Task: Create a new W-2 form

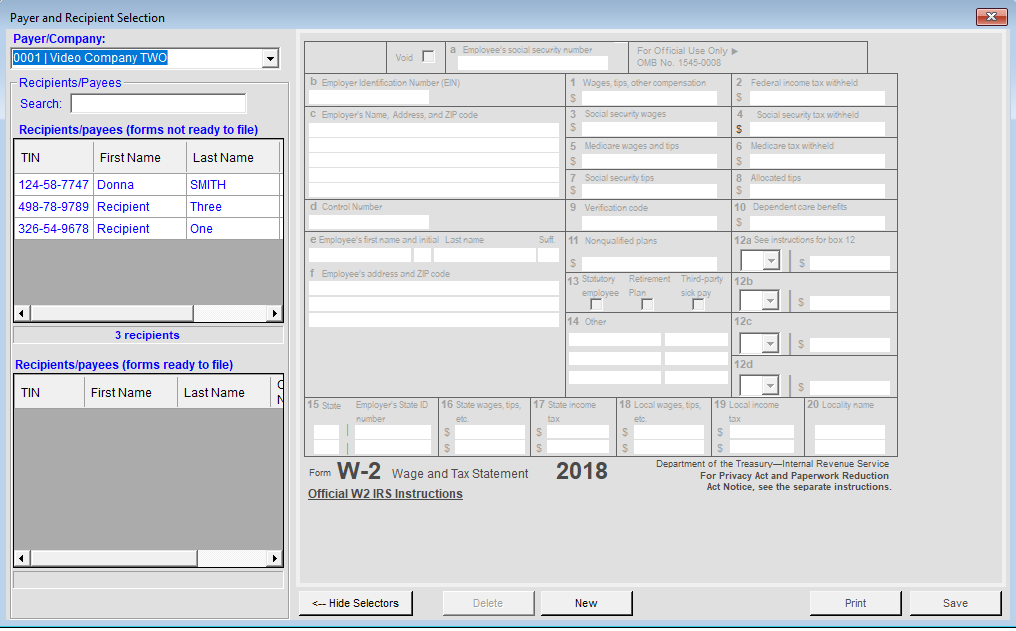Action: 585,602
